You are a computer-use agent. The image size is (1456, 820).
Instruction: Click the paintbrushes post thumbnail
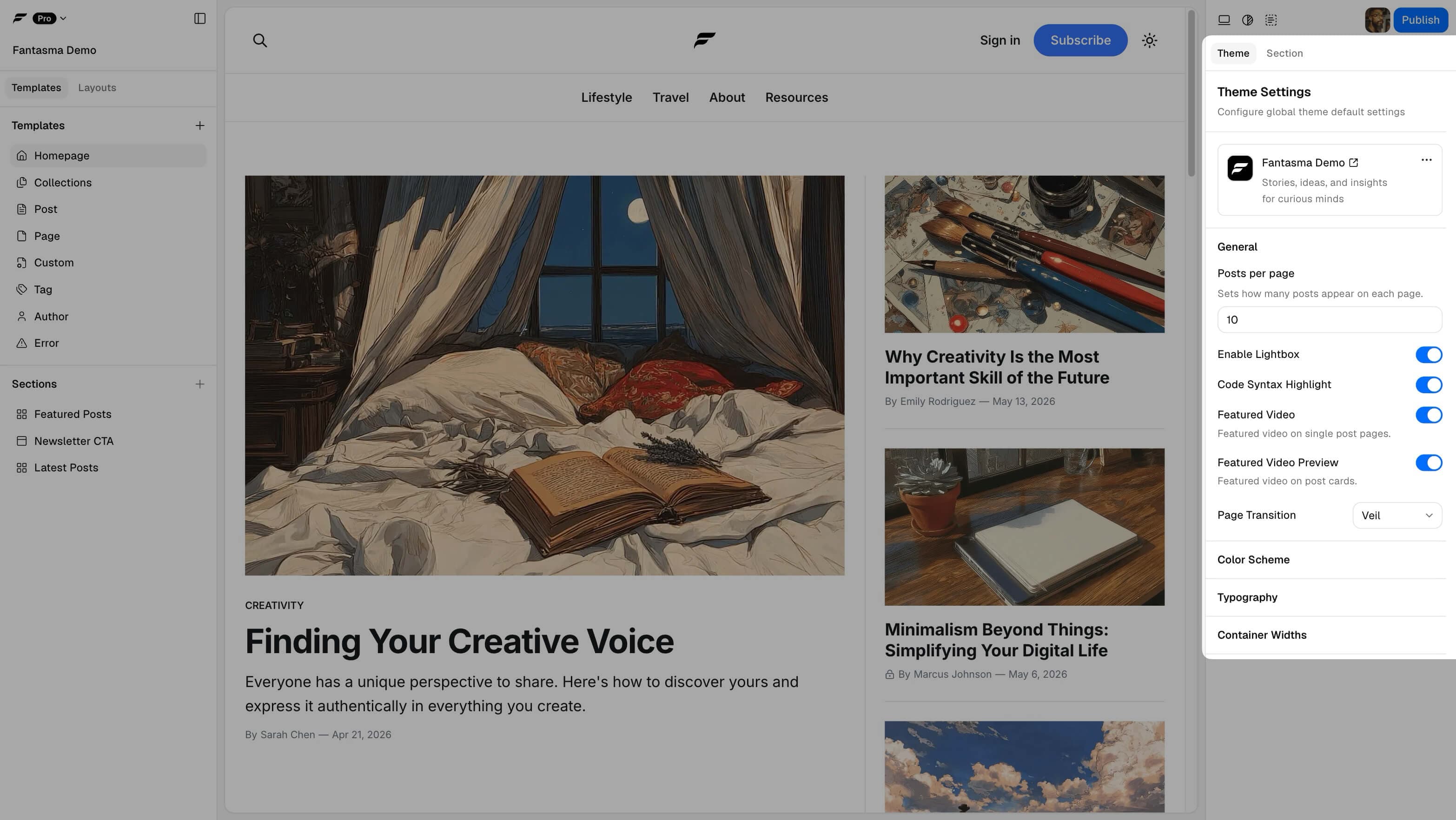1024,254
